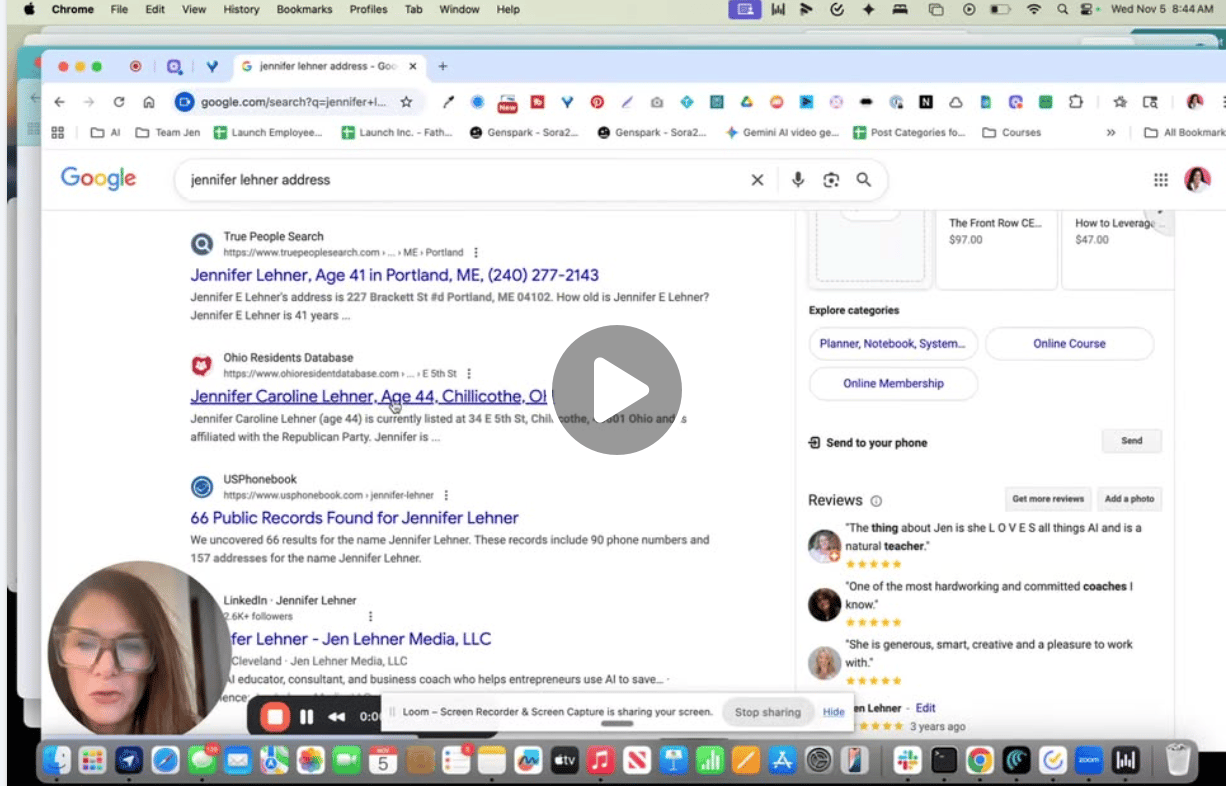This screenshot has height=786, width=1226.
Task: Open the Google apps grid
Action: pyautogui.click(x=1161, y=180)
